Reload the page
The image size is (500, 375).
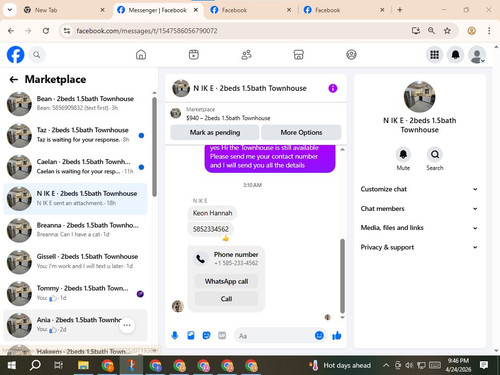pos(46,31)
